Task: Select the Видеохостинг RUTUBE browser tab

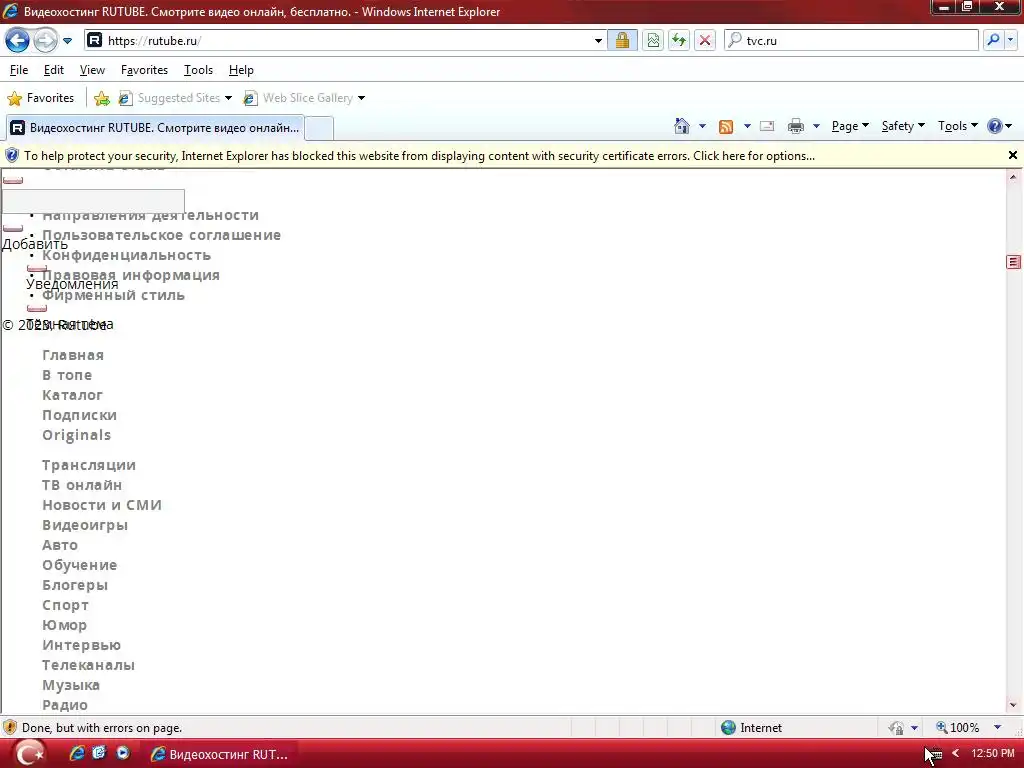Action: 155,127
